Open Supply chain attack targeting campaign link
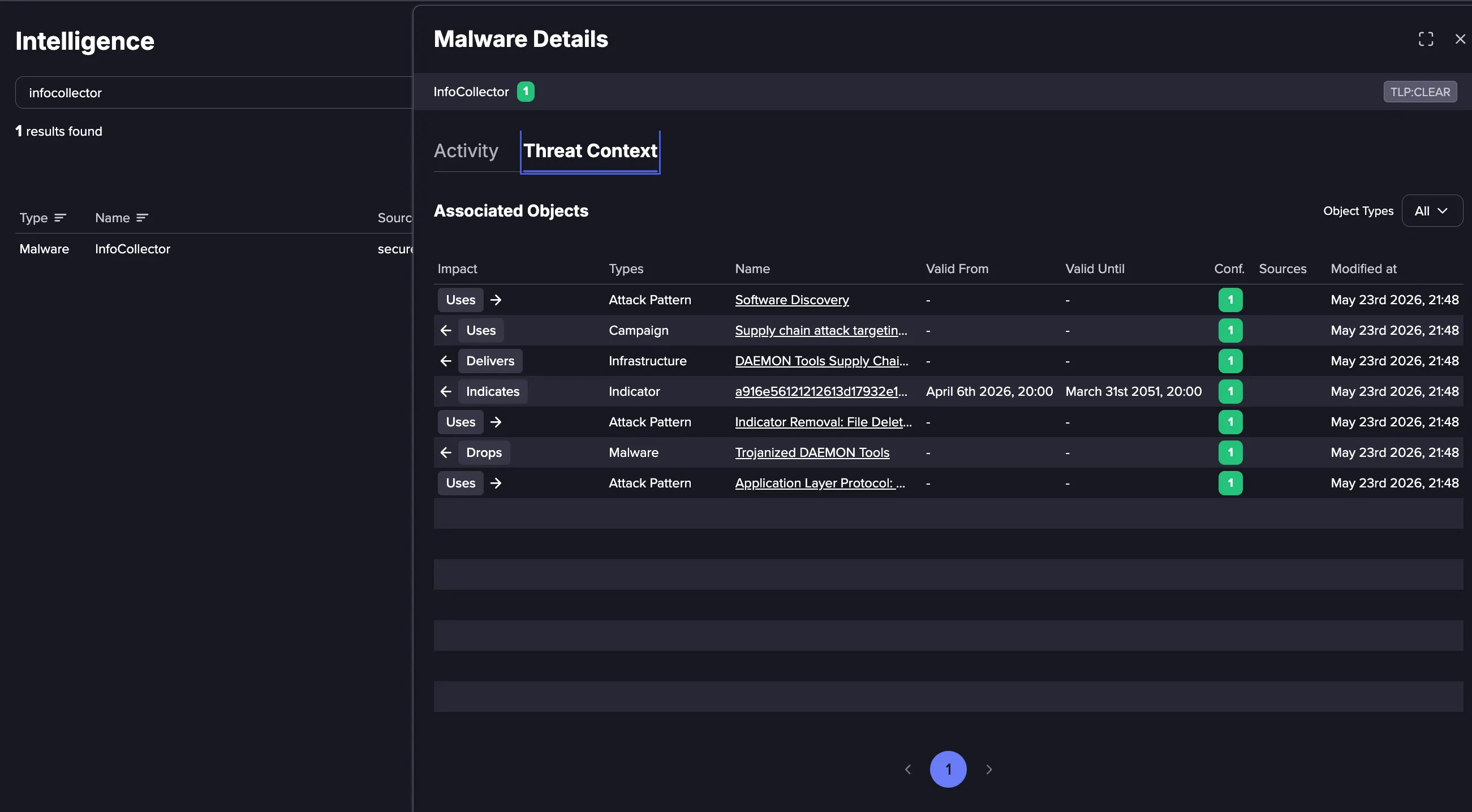 coord(820,330)
